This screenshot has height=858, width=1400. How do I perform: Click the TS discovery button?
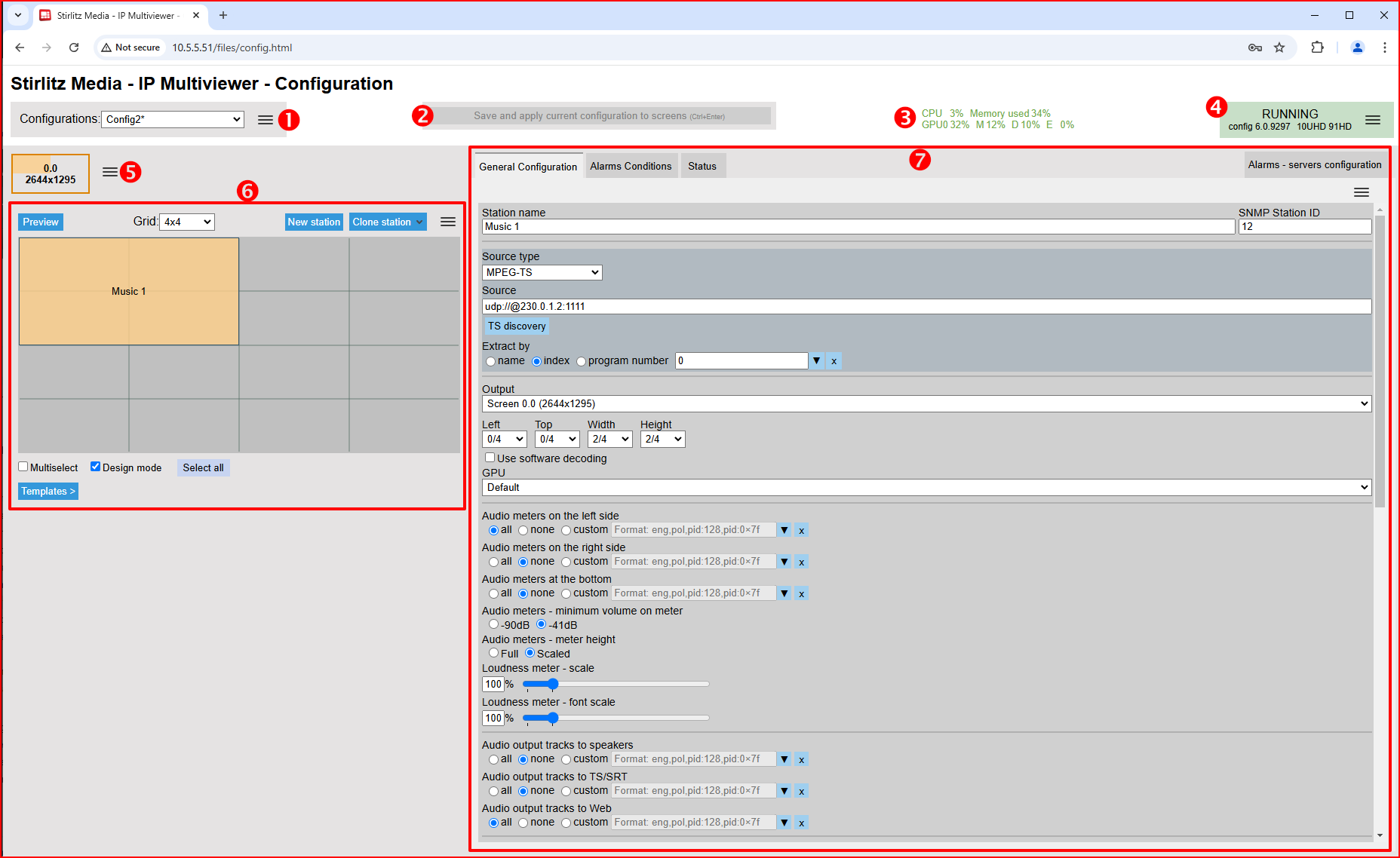tap(517, 326)
